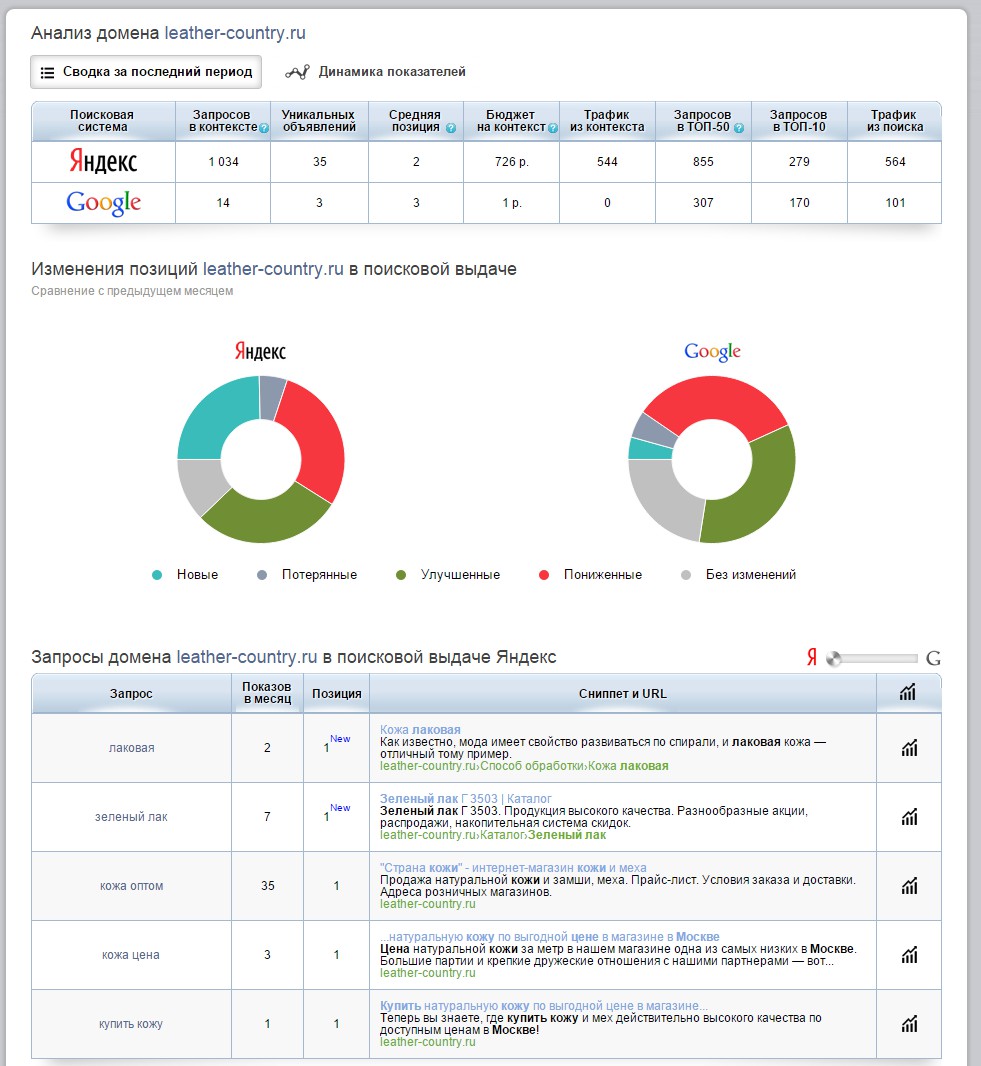The height and width of the screenshot is (1066, 981).
Task: Click Яндекс search traffic value '564'
Action: tap(895, 162)
